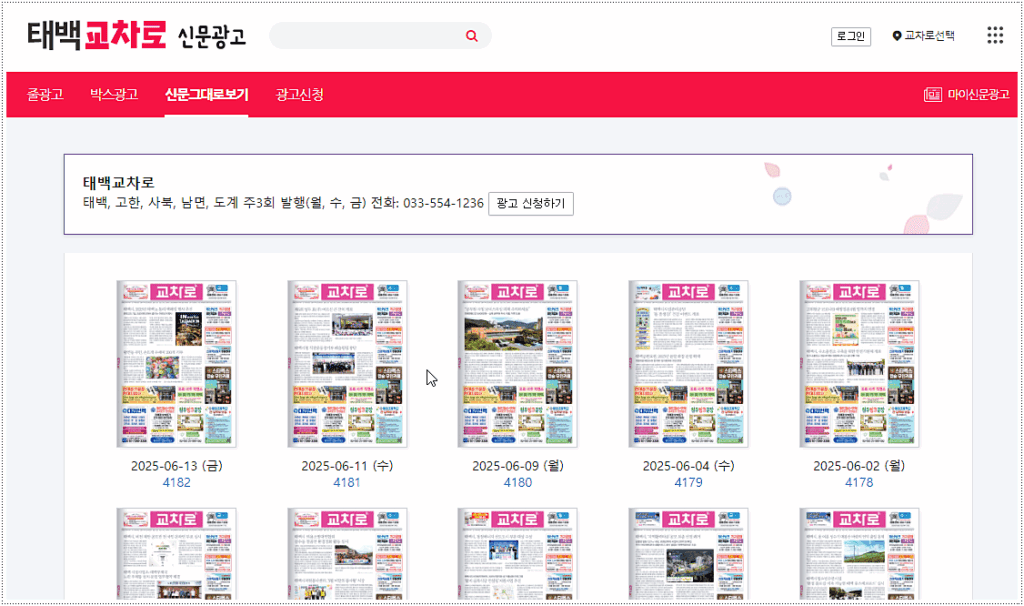Open the 줄광고 tab

(x=45, y=95)
